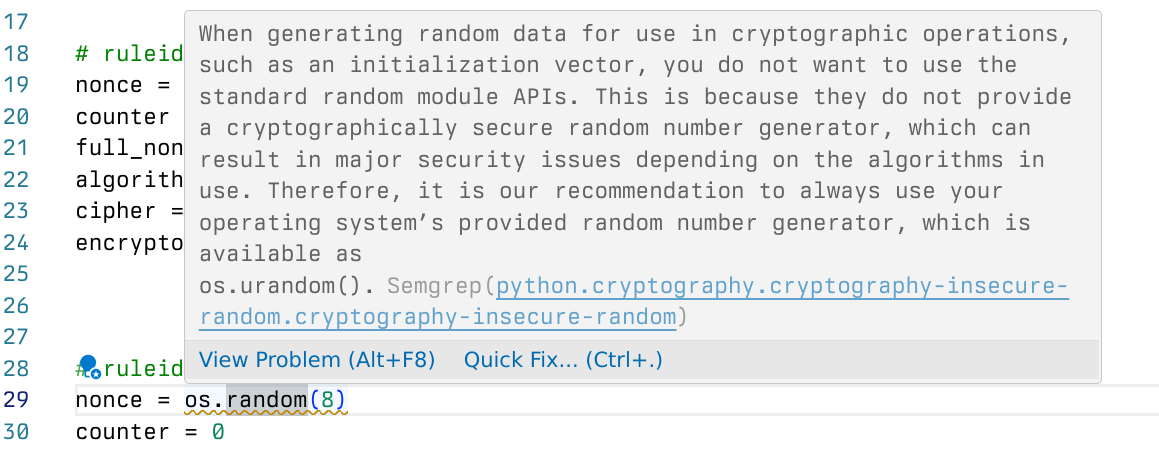Open the Quick Fix... (Ctrl+.) action
The width and height of the screenshot is (1159, 452).
(563, 360)
